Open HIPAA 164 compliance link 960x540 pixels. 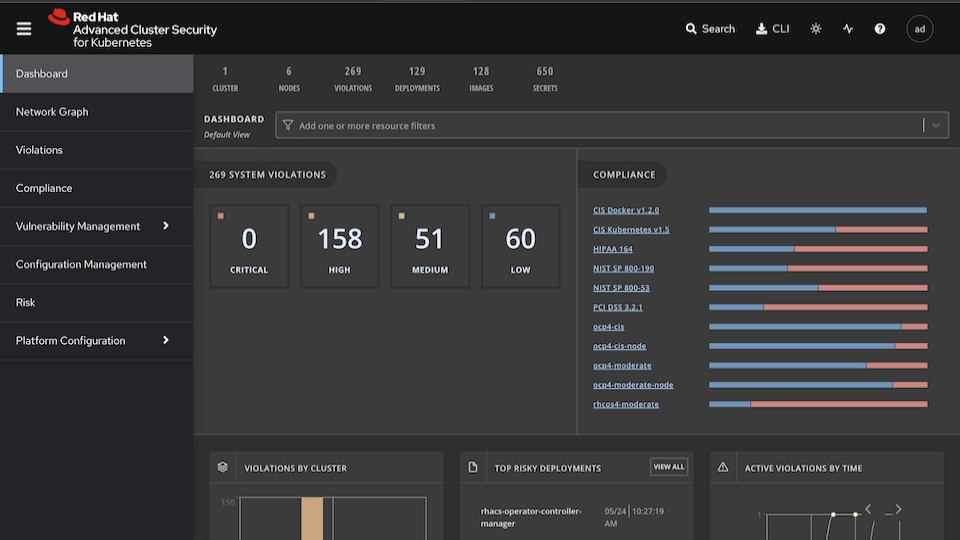click(612, 249)
